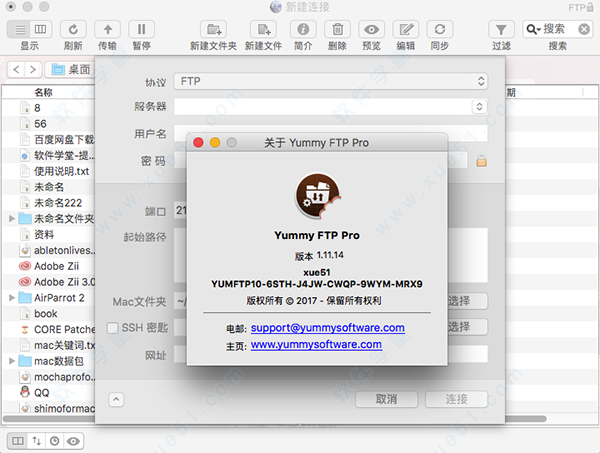Select the 未命名222 file

tap(58, 203)
